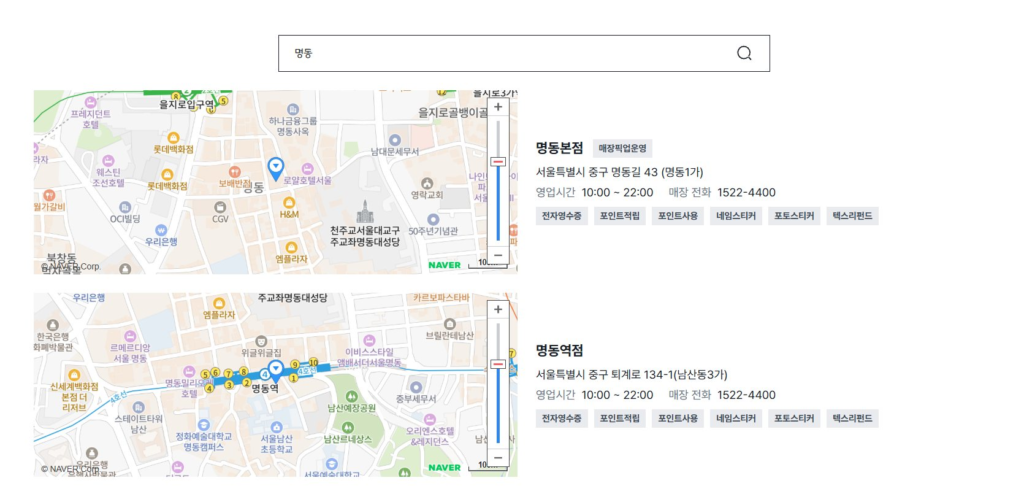
Task: Click the 우리은행 marker on upper map
Action: [x=161, y=230]
